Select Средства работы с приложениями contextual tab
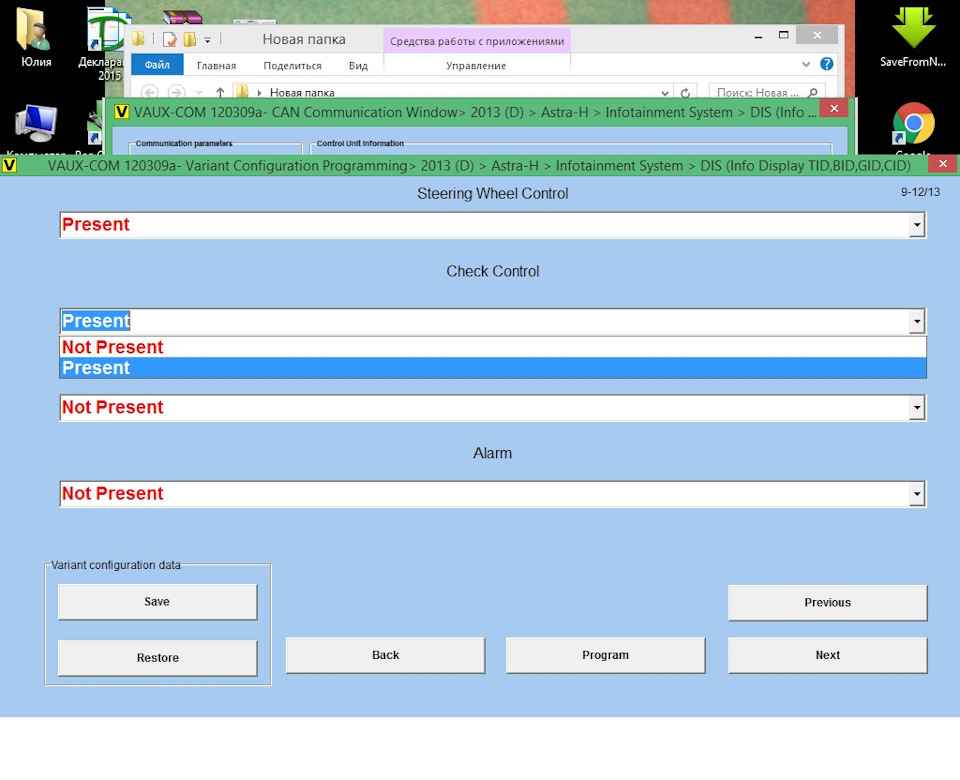 477,41
